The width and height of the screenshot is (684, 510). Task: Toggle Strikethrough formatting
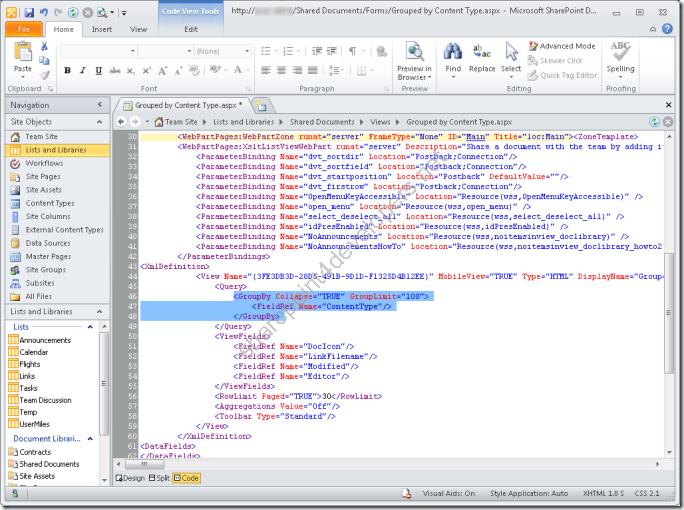pyautogui.click(x=115, y=70)
